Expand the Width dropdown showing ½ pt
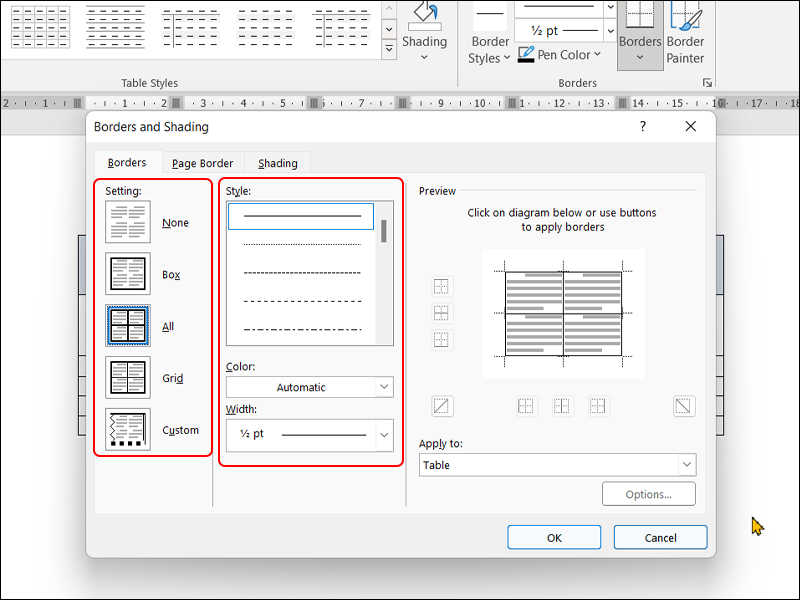800x600 pixels. tap(309, 435)
